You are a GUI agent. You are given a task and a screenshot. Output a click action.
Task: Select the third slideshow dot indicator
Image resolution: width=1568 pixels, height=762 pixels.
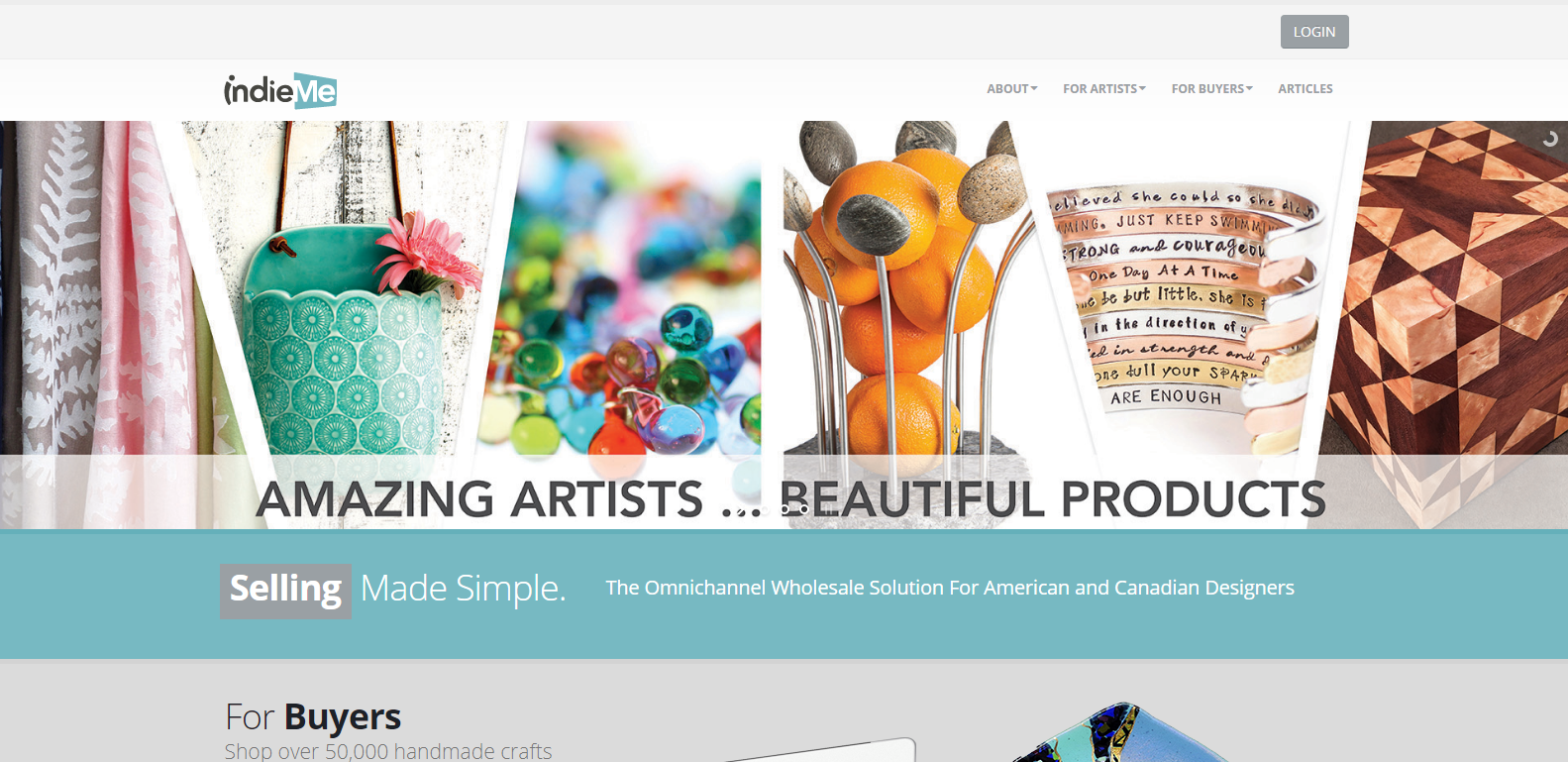coord(784,509)
